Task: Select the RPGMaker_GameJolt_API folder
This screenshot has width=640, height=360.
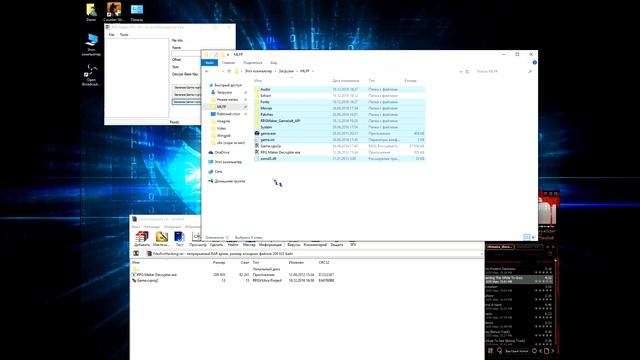Action: [x=339, y=121]
